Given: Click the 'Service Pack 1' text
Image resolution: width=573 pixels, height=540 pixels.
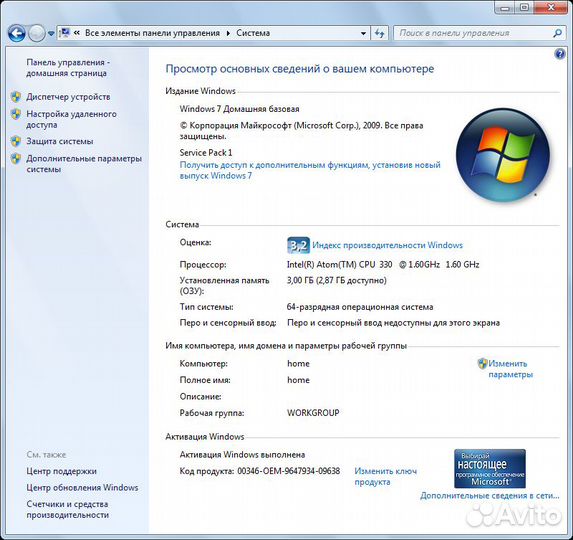Looking at the screenshot, I should (x=206, y=153).
